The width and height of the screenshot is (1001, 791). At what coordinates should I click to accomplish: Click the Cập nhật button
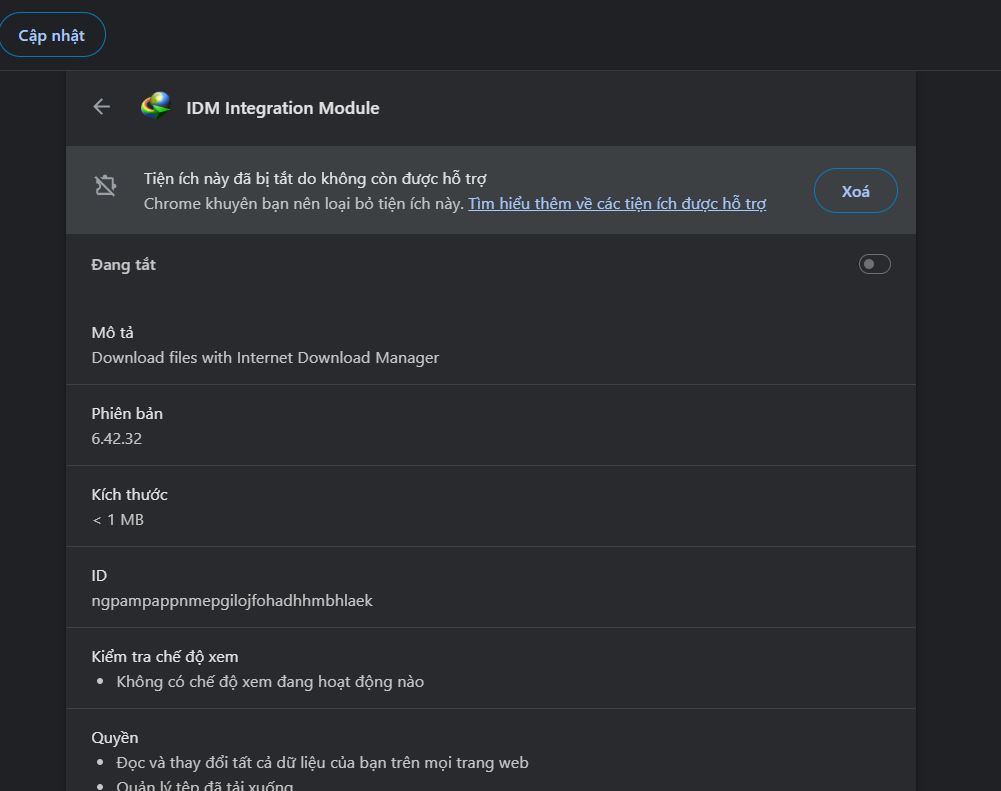(x=52, y=36)
